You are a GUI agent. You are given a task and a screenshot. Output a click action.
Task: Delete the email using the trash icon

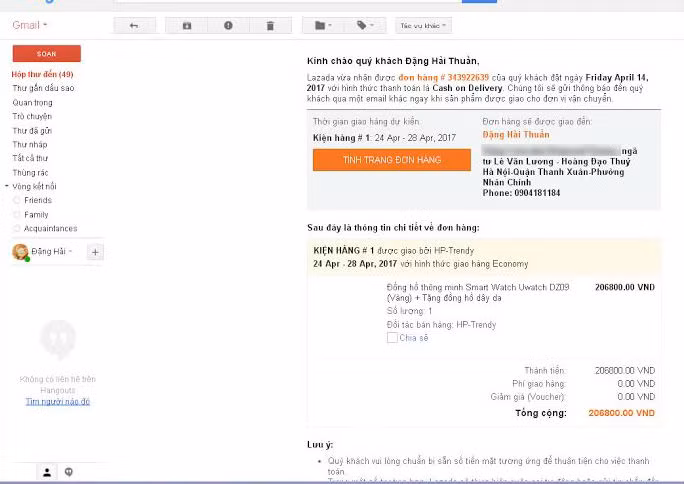(270, 26)
